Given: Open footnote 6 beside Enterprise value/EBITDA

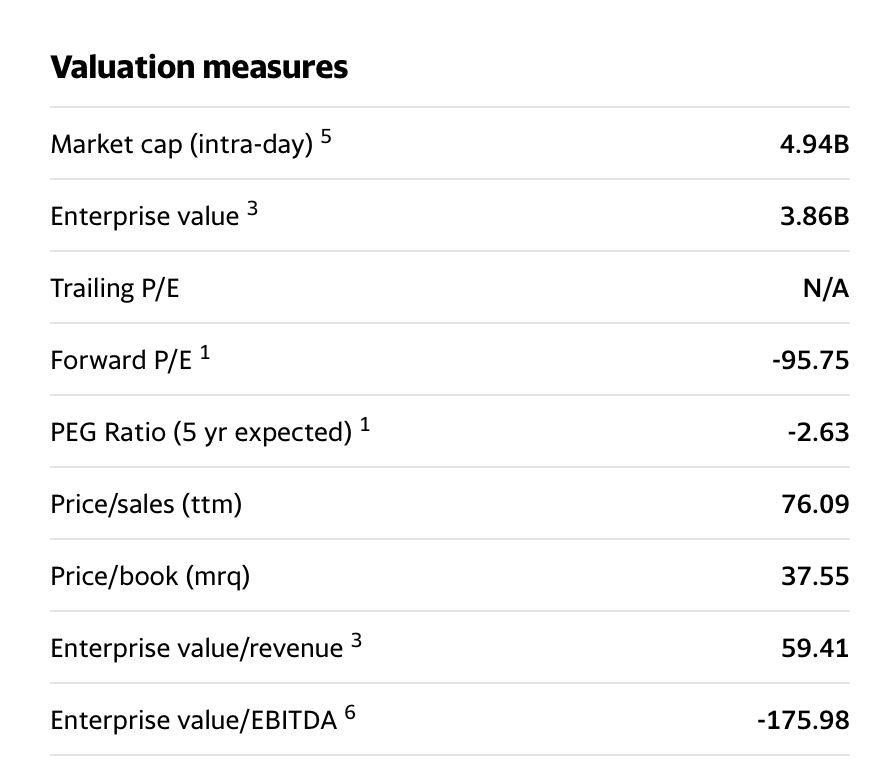Looking at the screenshot, I should (x=349, y=713).
